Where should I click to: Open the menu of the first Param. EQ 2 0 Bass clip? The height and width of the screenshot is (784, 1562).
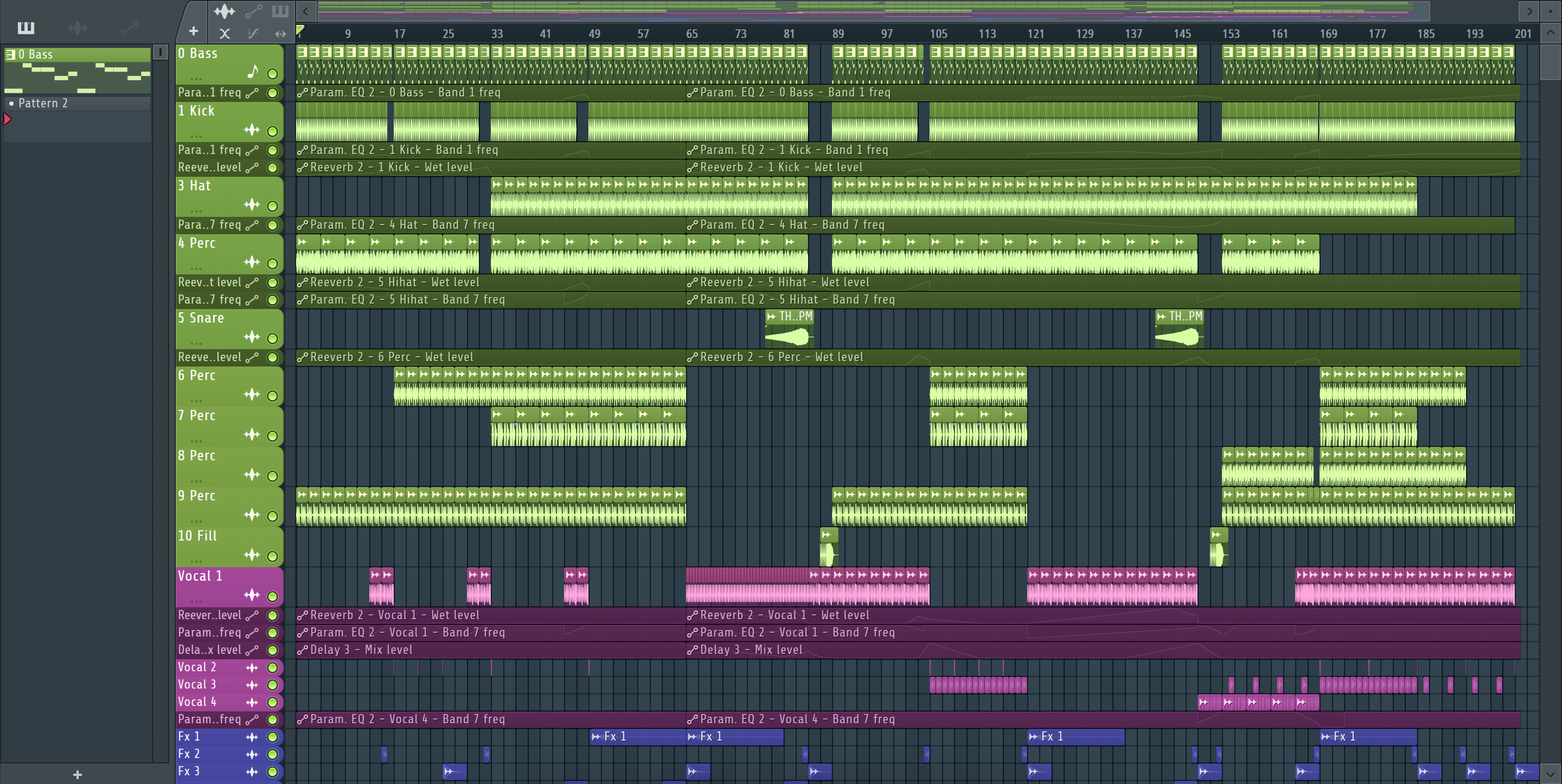[303, 93]
